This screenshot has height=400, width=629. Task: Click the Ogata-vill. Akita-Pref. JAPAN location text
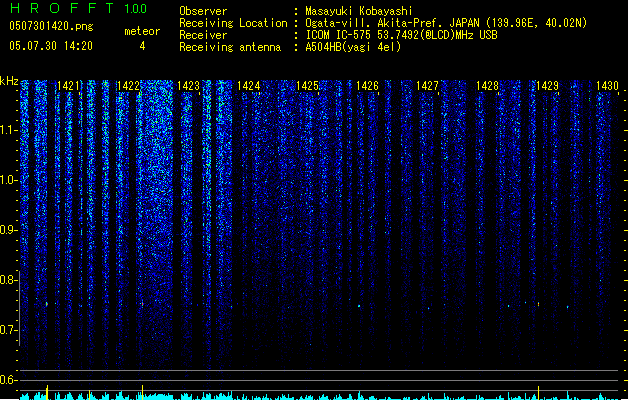coord(446,23)
